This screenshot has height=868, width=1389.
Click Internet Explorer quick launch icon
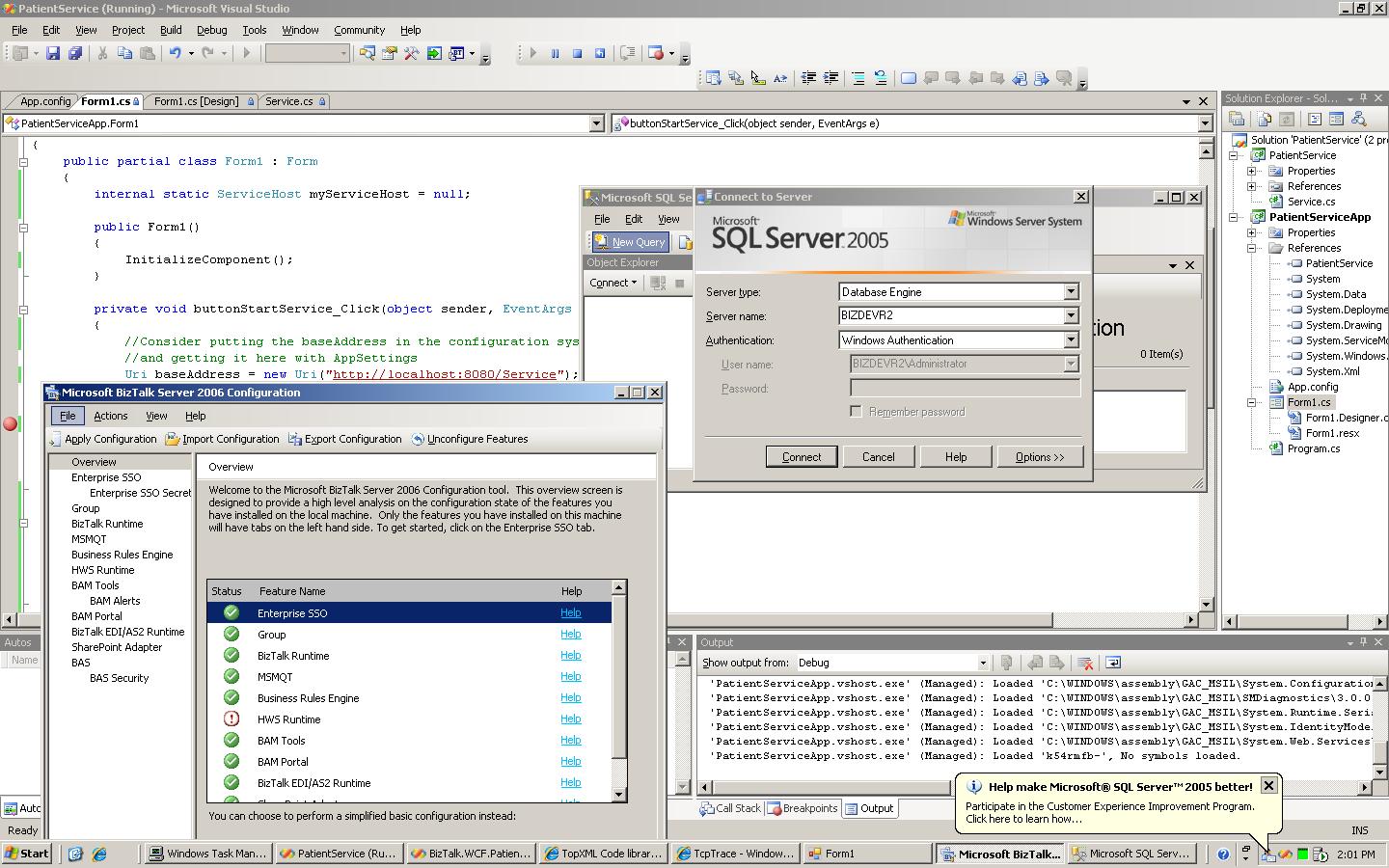point(98,854)
